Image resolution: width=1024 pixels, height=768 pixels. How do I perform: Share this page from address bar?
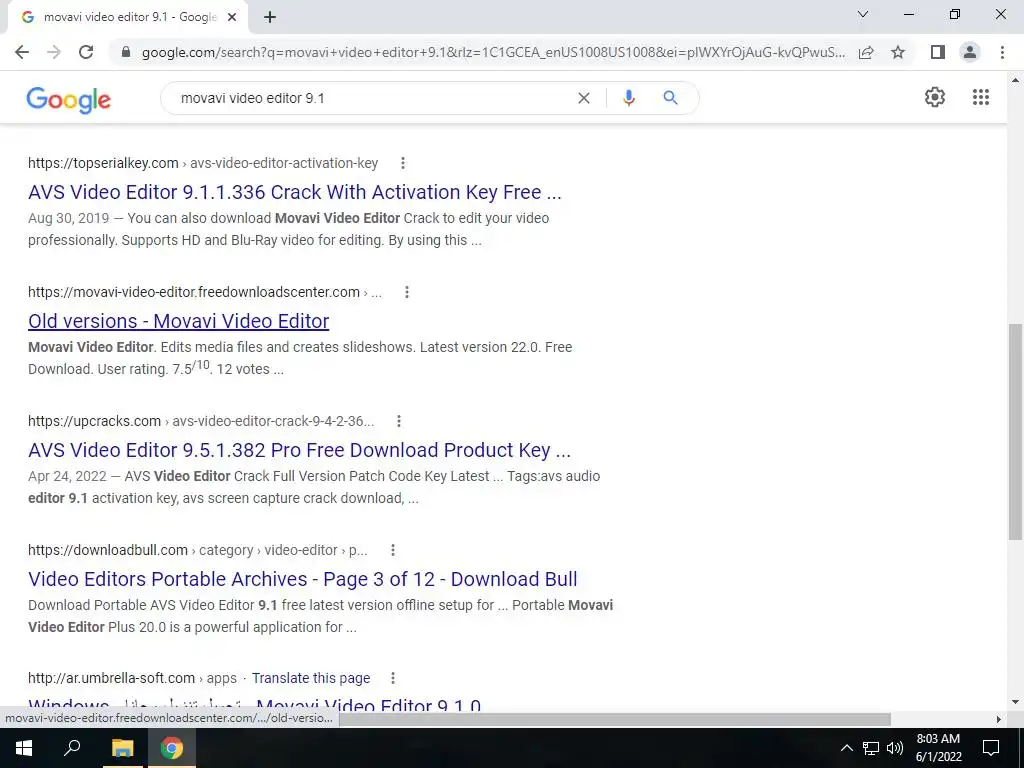(x=866, y=52)
